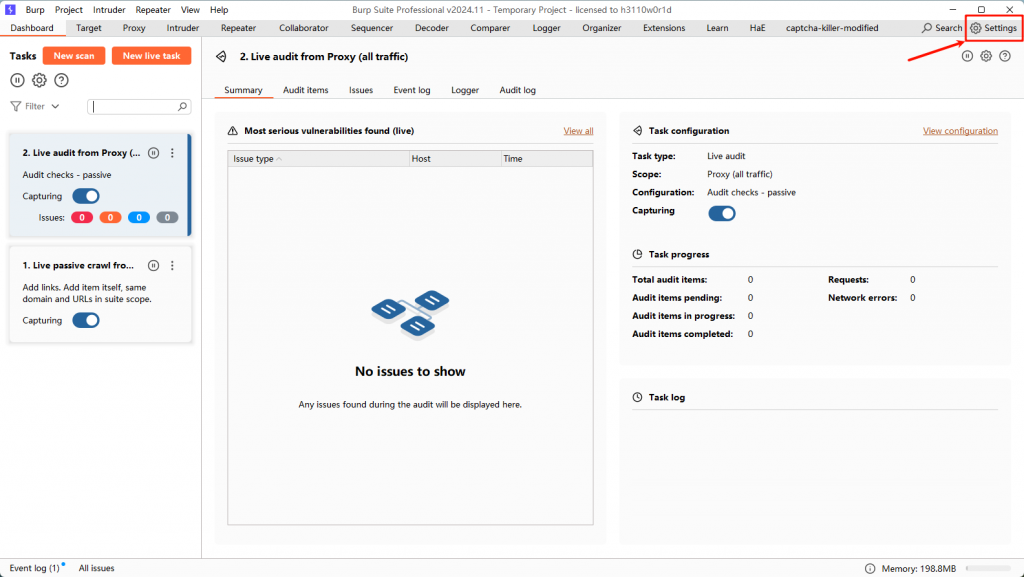Open the Extensions tab
The image size is (1024, 577).
coord(664,28)
